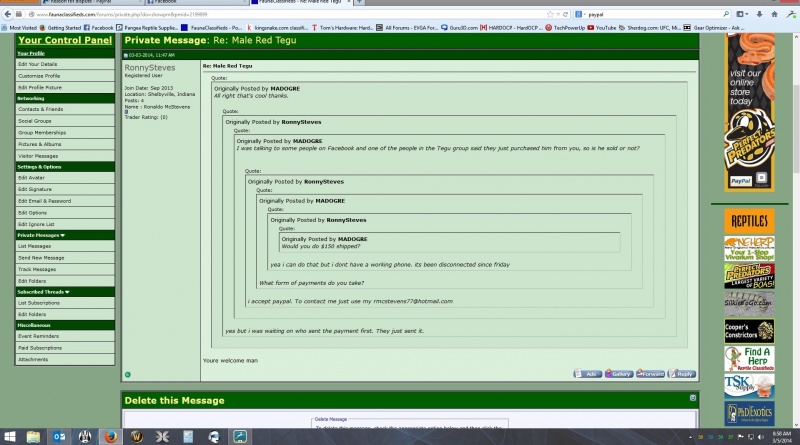
Task: Open the Reptiles orange ad banner
Action: pyautogui.click(x=749, y=221)
